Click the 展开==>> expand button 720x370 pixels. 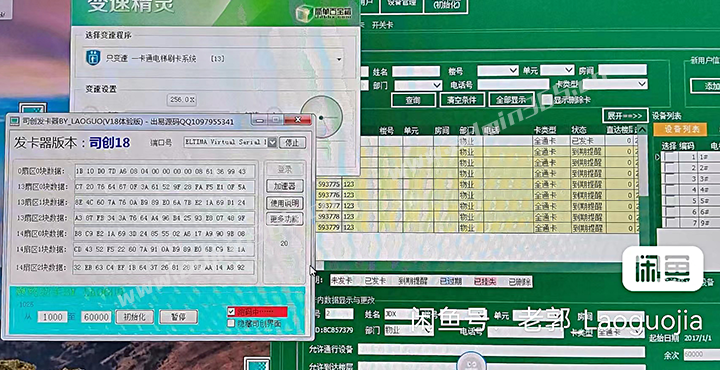(625, 115)
